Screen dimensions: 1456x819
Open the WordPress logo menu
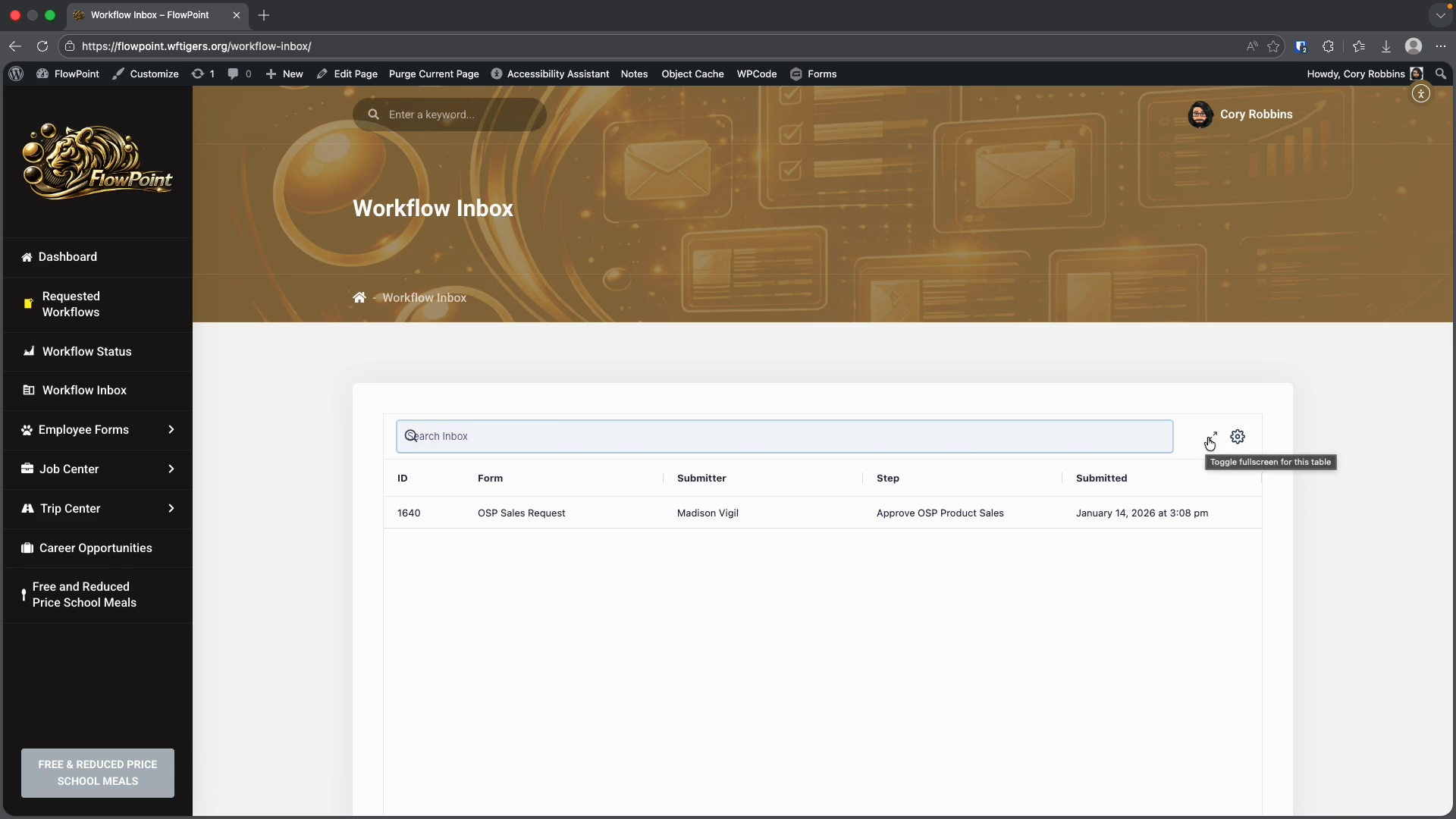tap(16, 74)
